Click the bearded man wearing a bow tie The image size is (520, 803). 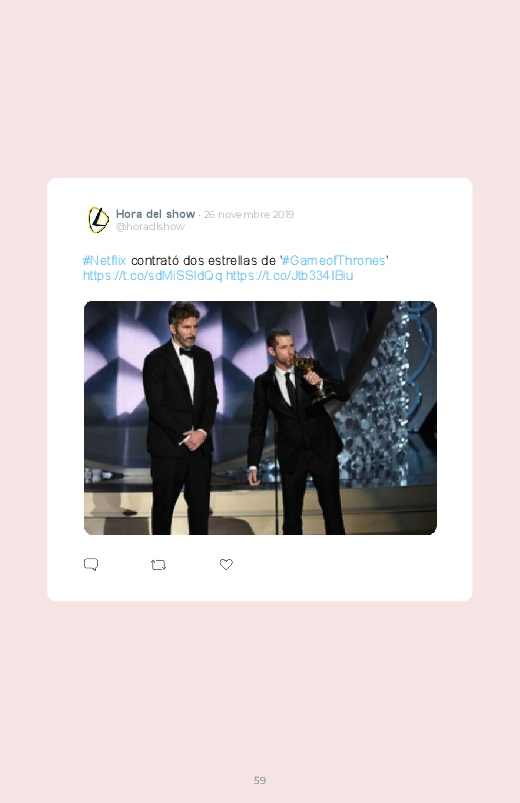coord(180,417)
